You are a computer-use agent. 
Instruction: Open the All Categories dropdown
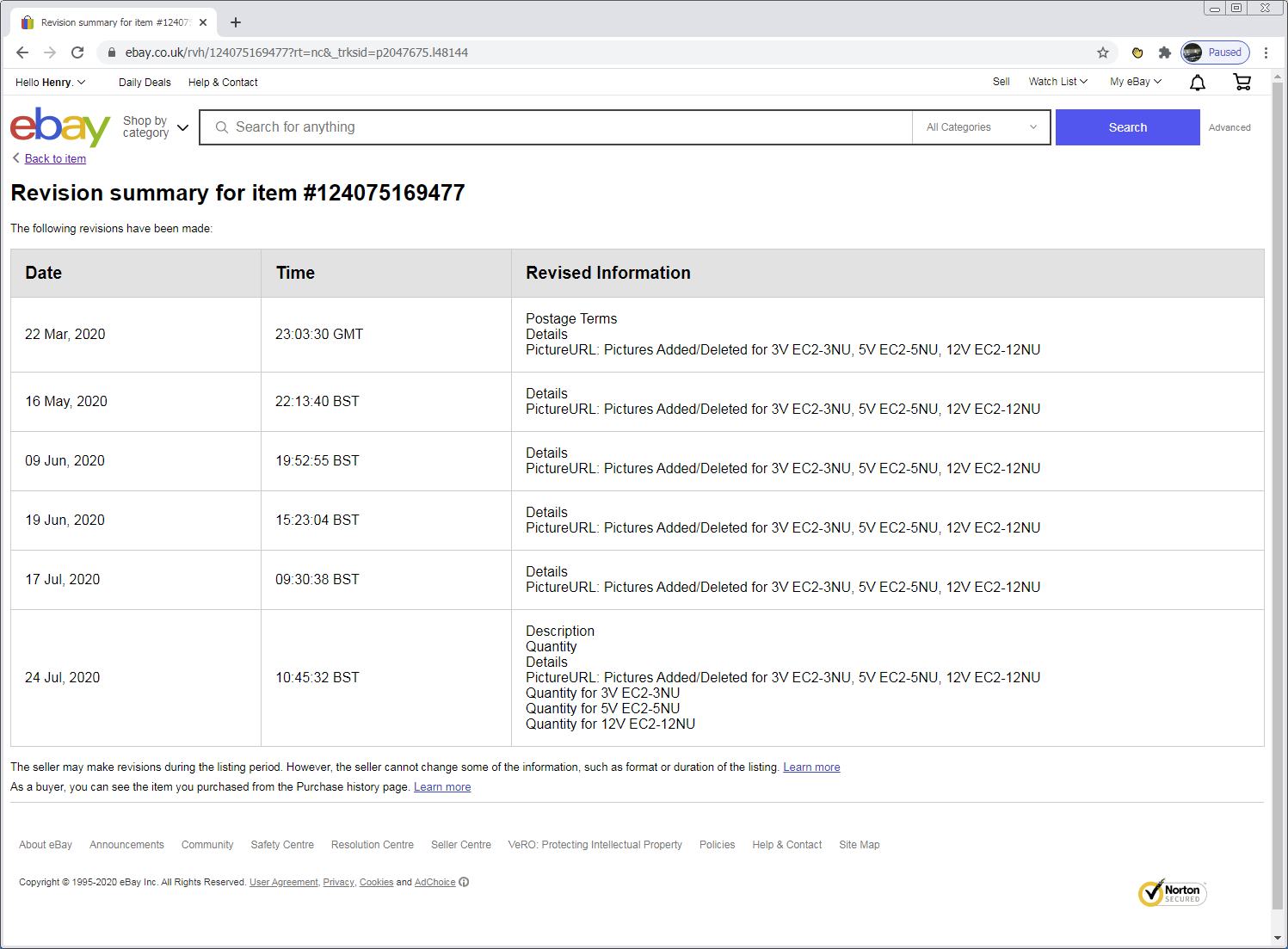coord(980,126)
